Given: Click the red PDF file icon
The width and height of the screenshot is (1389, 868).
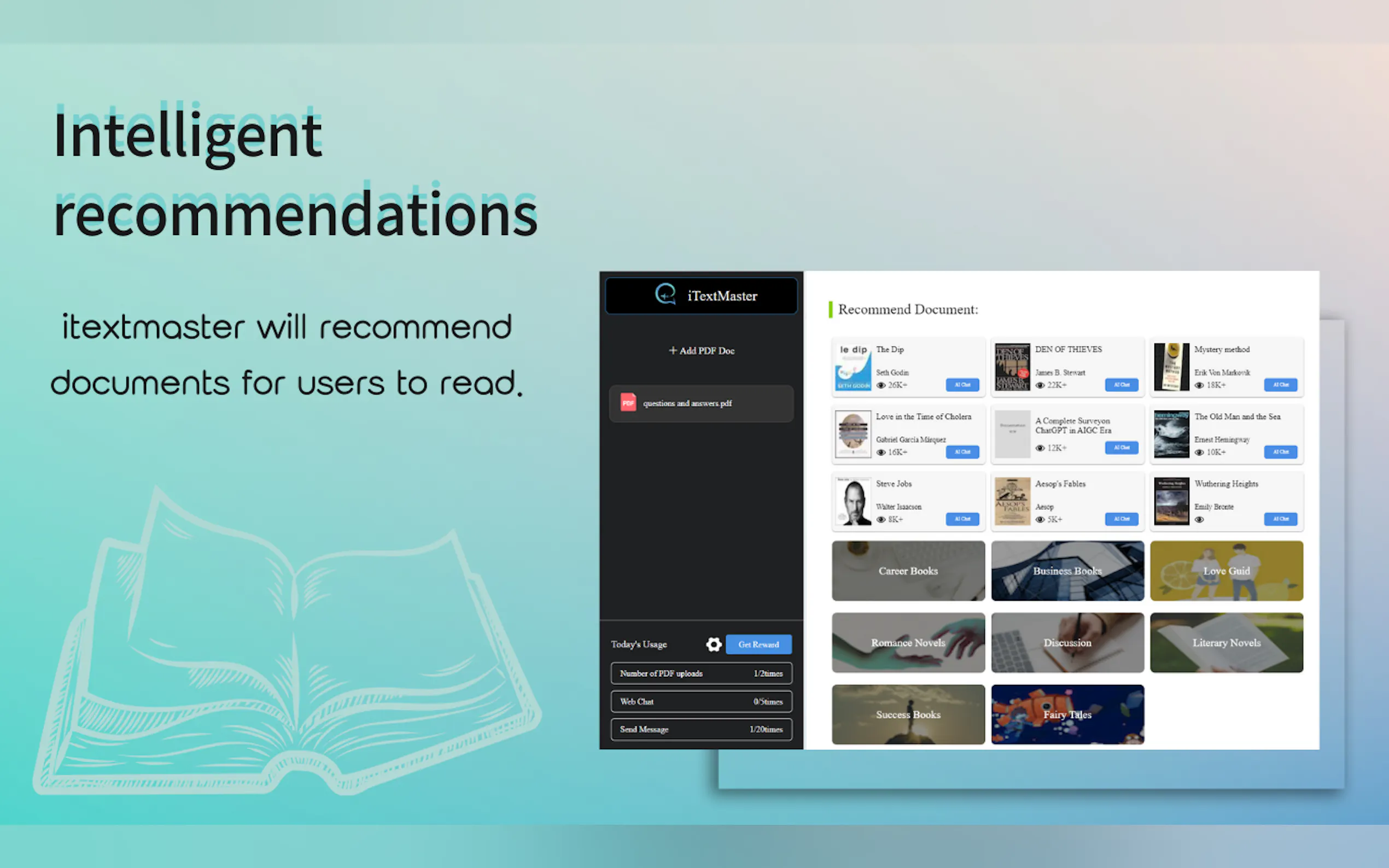Looking at the screenshot, I should tap(628, 402).
